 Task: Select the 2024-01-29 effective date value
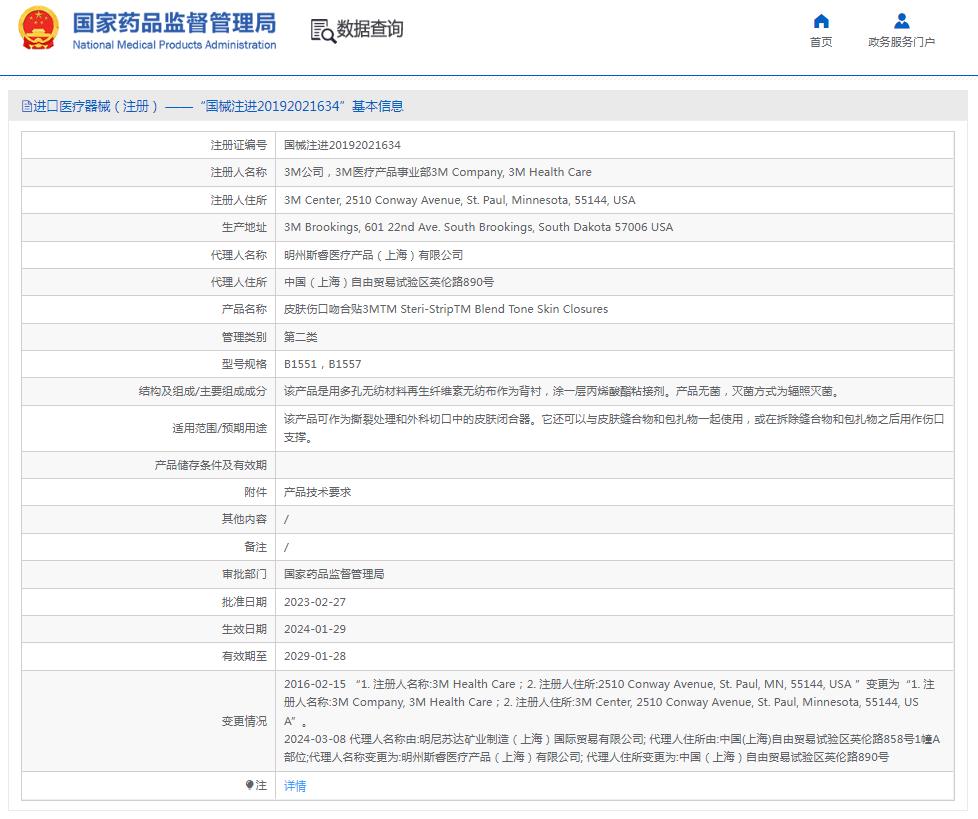[x=315, y=629]
